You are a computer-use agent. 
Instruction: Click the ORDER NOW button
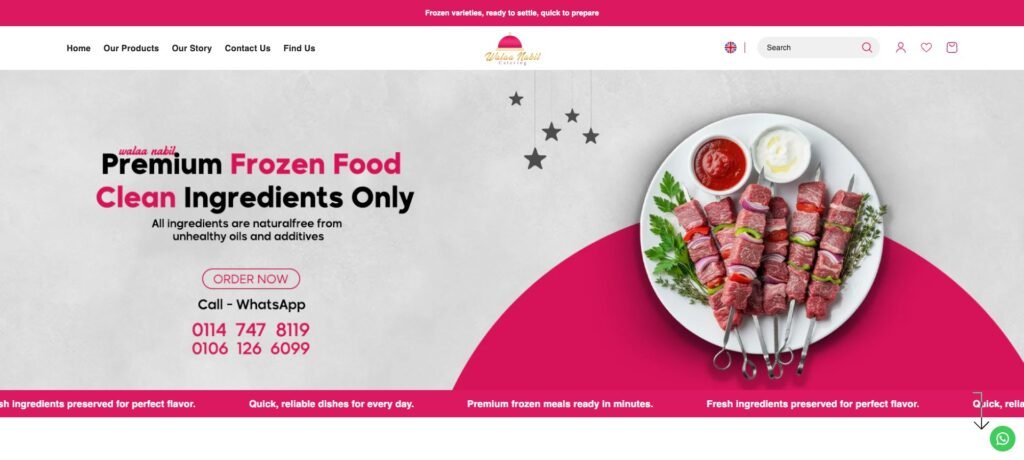(251, 279)
